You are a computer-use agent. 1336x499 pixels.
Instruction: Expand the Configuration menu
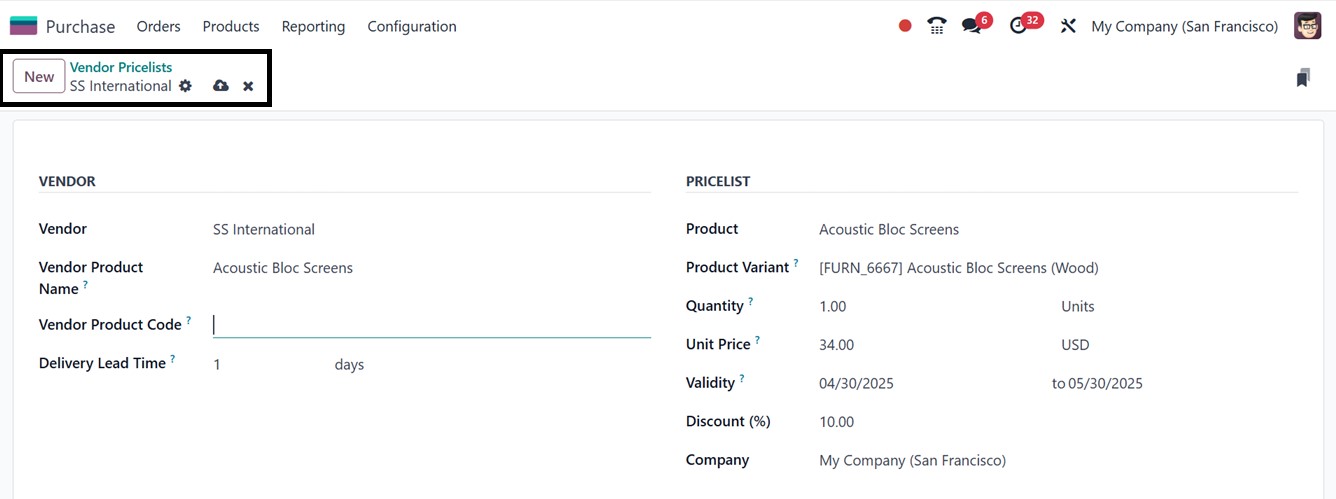412,26
